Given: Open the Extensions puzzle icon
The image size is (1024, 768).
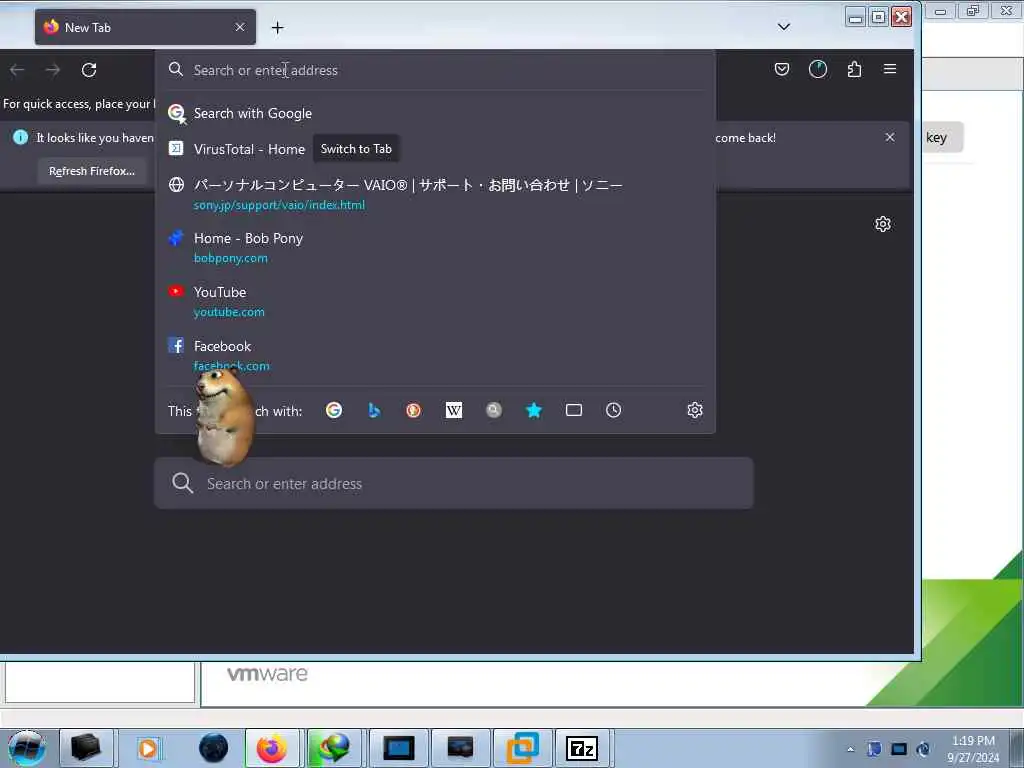Looking at the screenshot, I should point(854,69).
